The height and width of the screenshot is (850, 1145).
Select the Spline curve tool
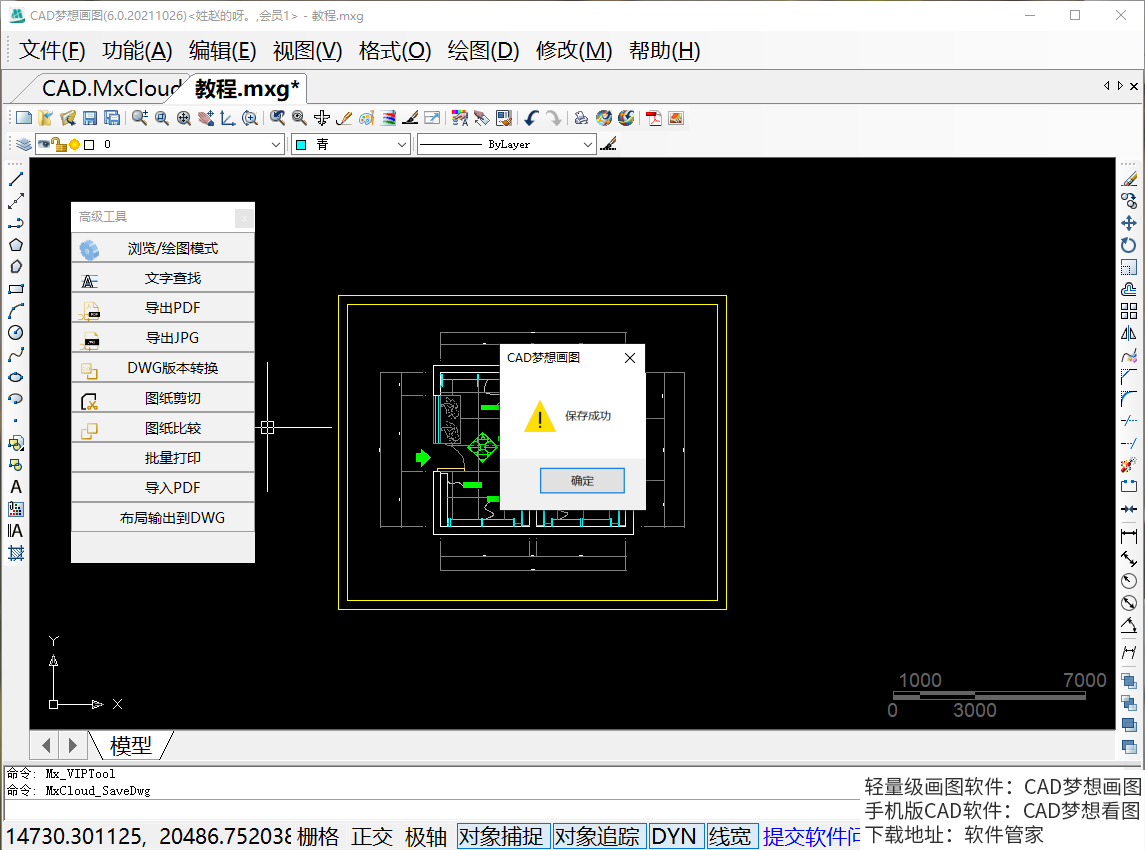16,355
